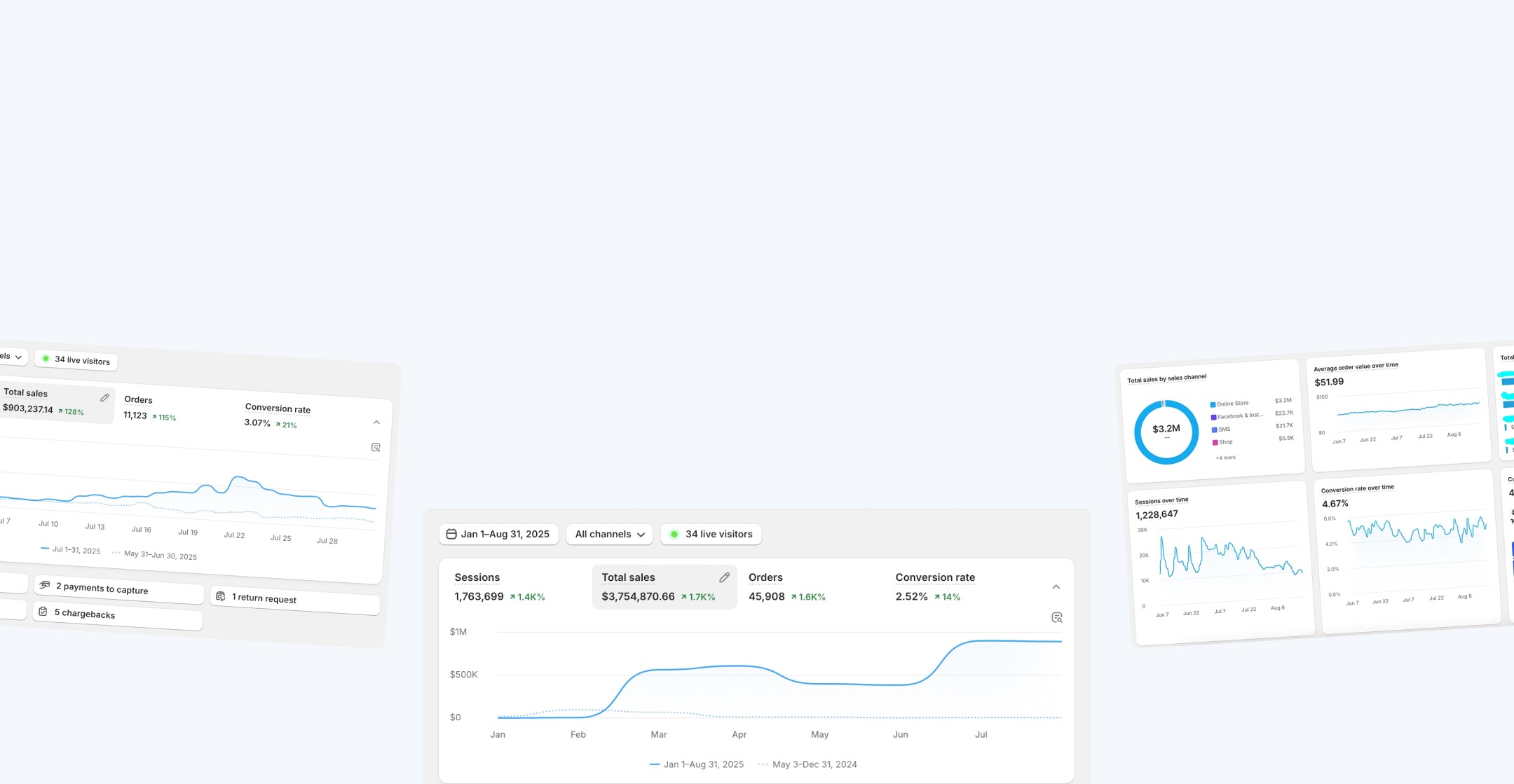1514x784 pixels.
Task: Click the 34 live visitors button in center
Action: [x=711, y=534]
